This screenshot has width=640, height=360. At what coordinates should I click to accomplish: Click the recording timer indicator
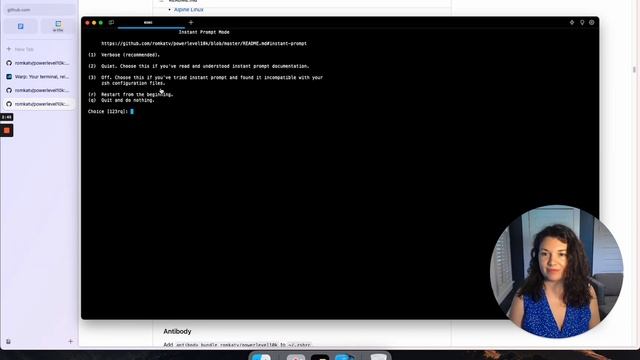point(7,117)
